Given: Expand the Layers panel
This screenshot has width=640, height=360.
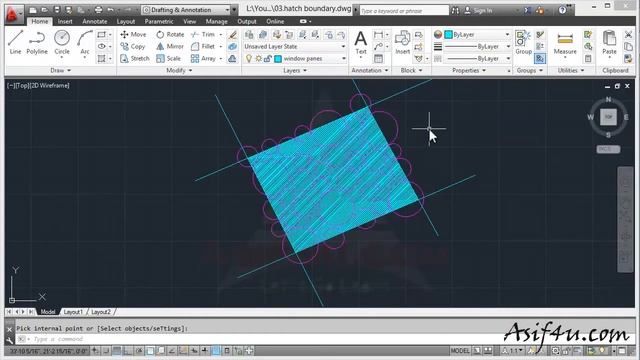Looking at the screenshot, I should point(295,71).
